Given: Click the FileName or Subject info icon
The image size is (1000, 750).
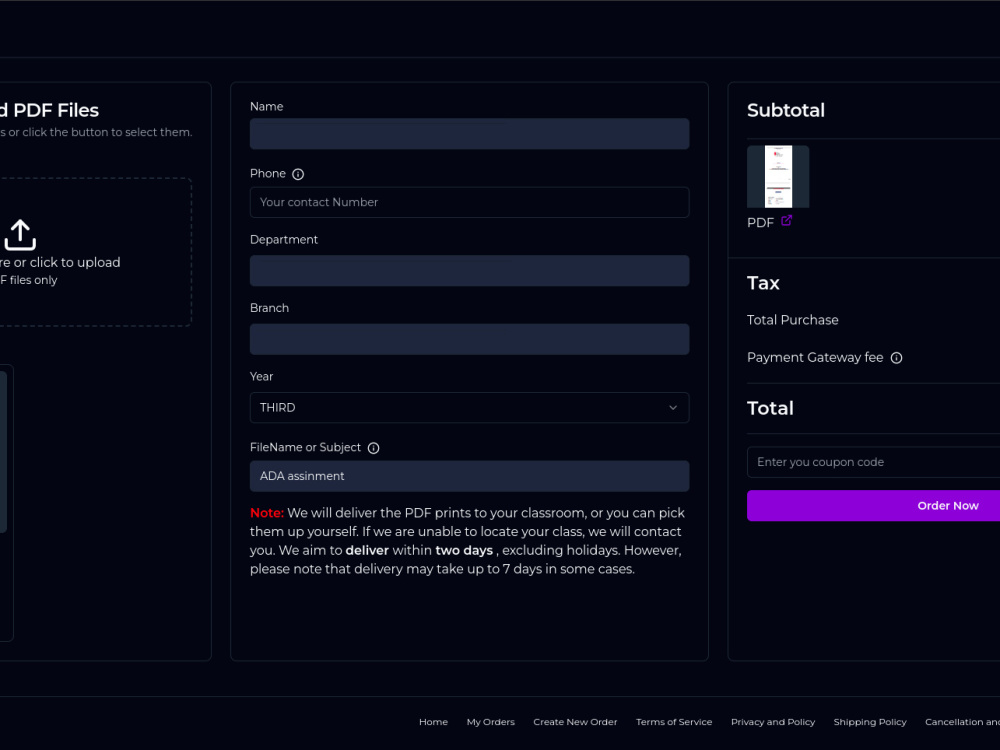Looking at the screenshot, I should coord(374,448).
